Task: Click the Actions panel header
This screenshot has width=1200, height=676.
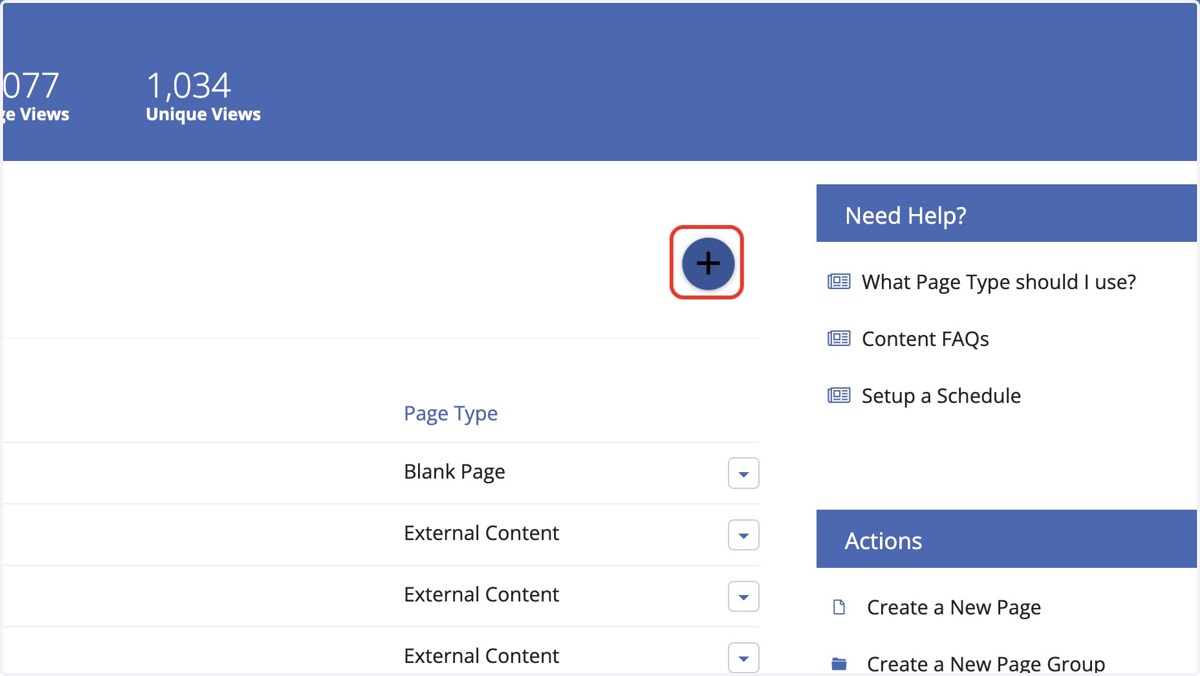Action: click(1007, 539)
